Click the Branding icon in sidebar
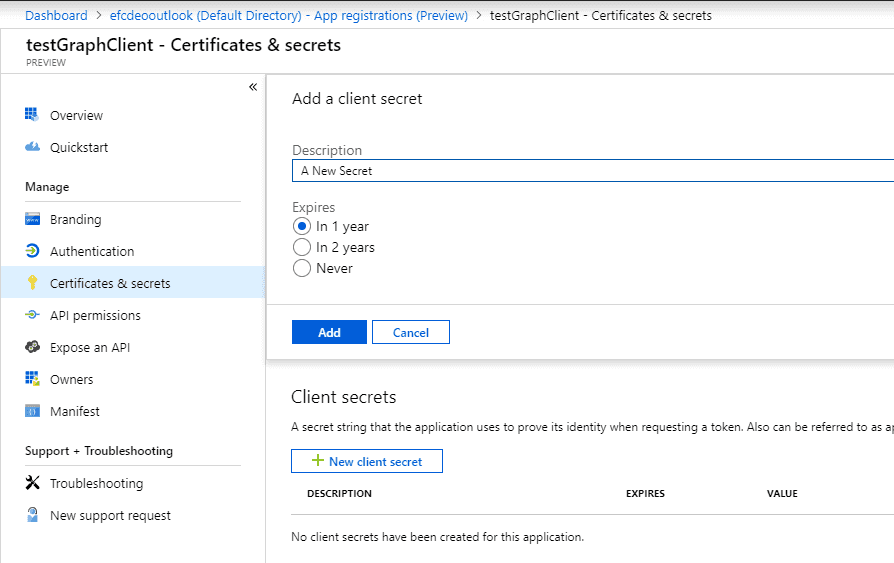 32,219
